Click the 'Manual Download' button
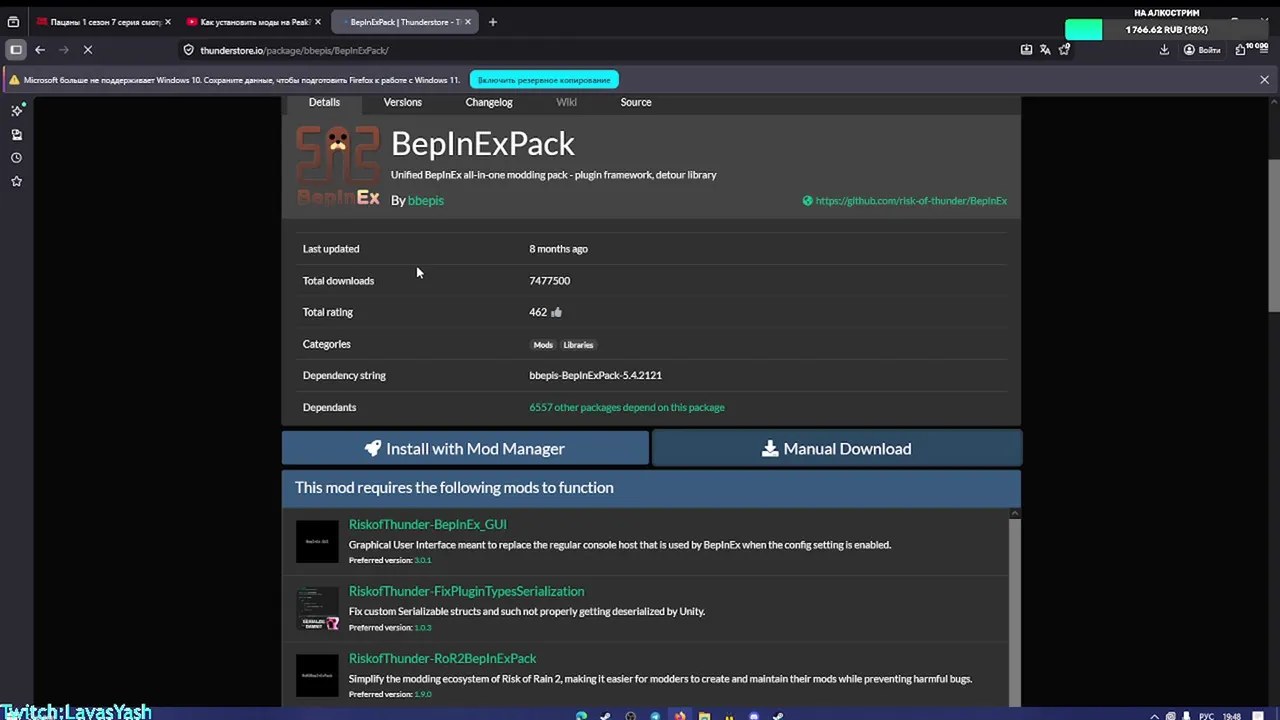 [x=837, y=449]
